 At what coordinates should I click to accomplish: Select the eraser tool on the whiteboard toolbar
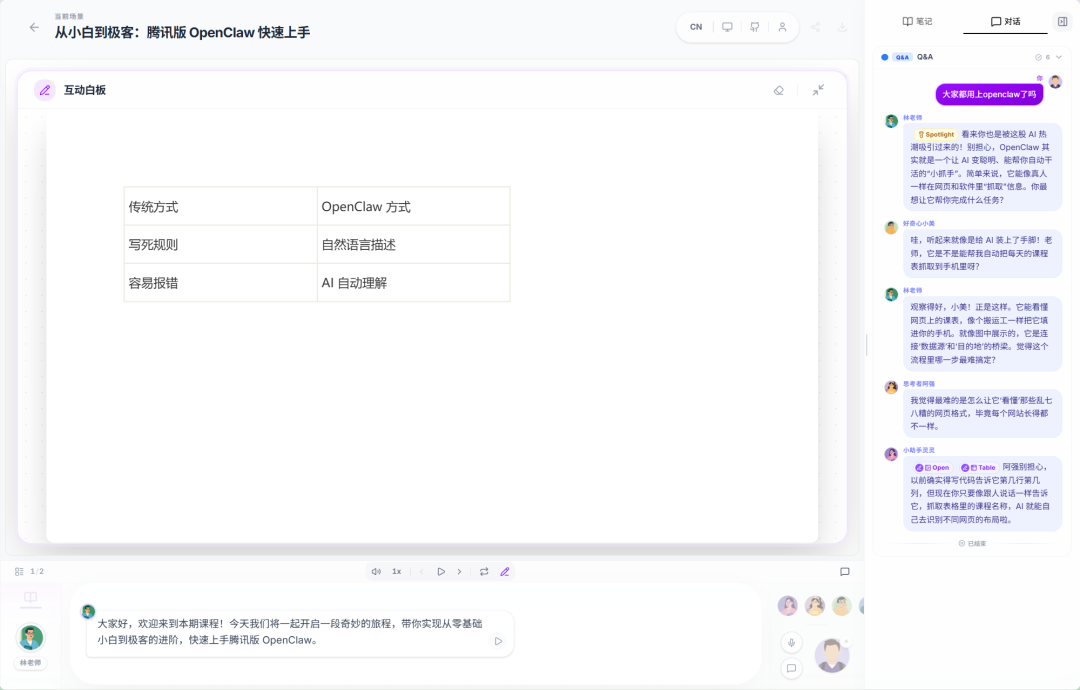779,90
